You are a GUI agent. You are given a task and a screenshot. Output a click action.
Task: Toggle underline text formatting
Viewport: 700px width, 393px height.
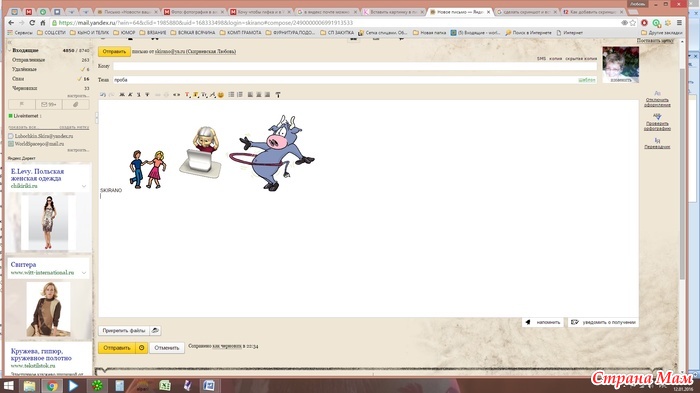[139, 95]
